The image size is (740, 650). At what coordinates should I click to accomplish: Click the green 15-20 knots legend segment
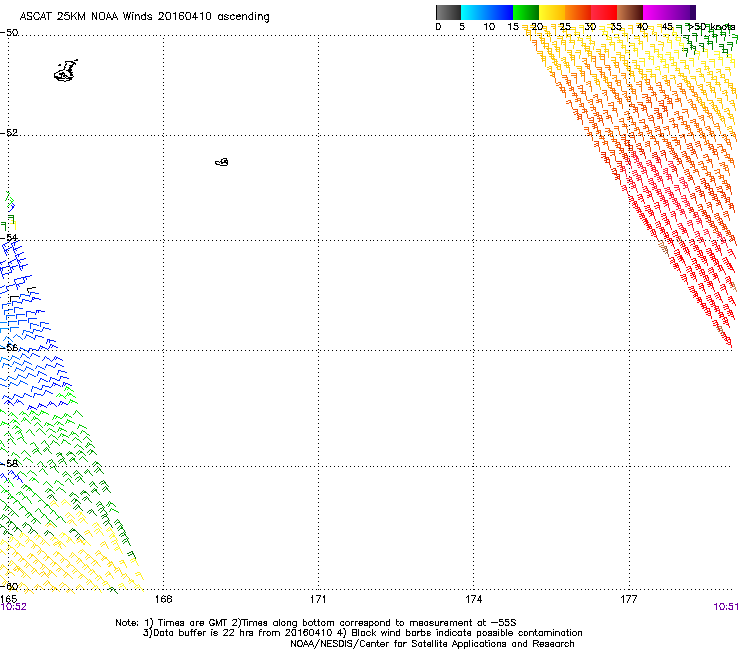click(x=526, y=12)
